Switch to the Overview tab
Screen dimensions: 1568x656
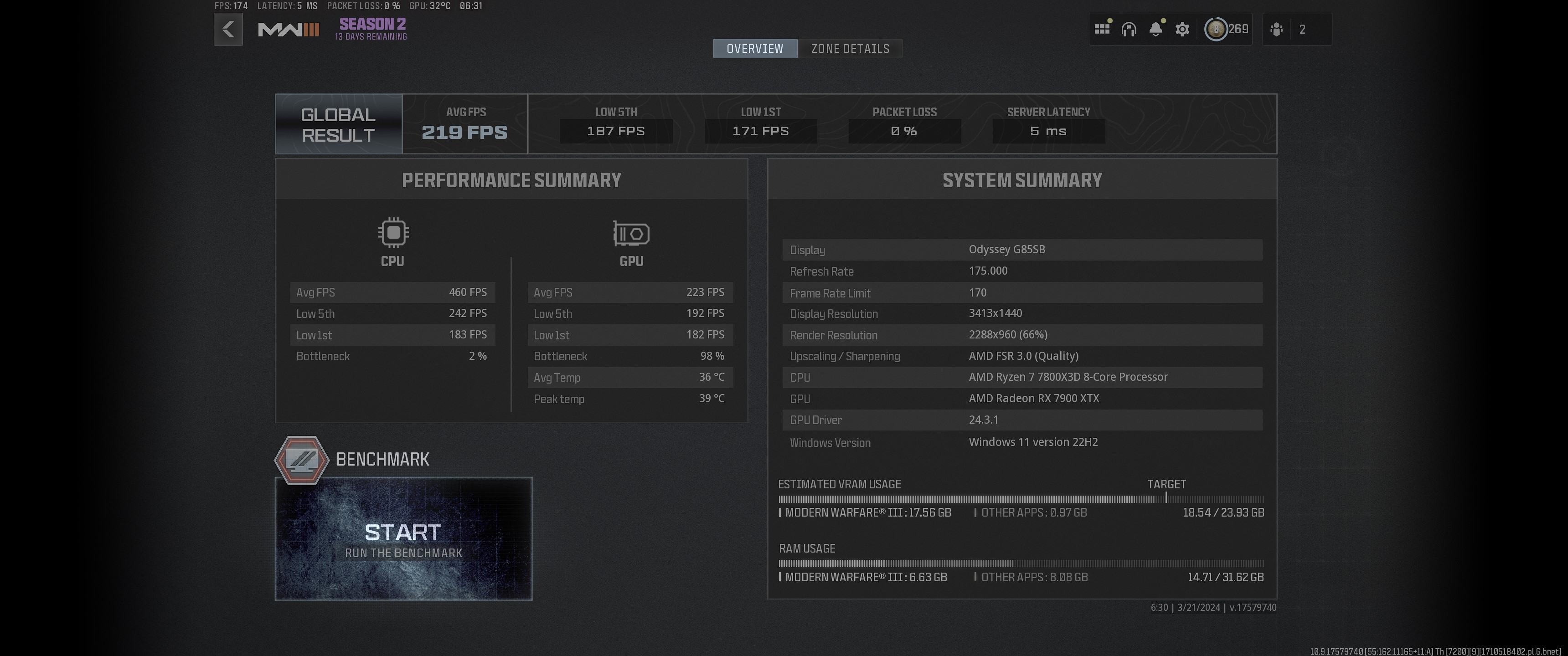[755, 49]
